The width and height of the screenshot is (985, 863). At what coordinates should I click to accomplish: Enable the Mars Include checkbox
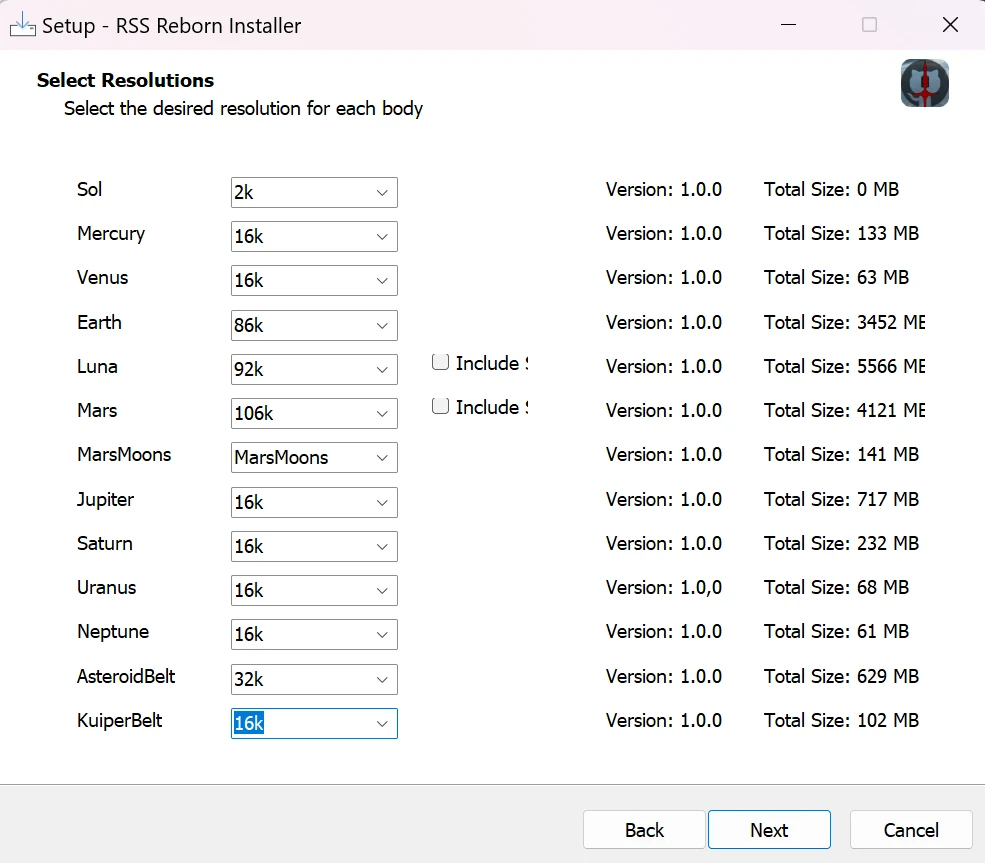click(x=440, y=406)
